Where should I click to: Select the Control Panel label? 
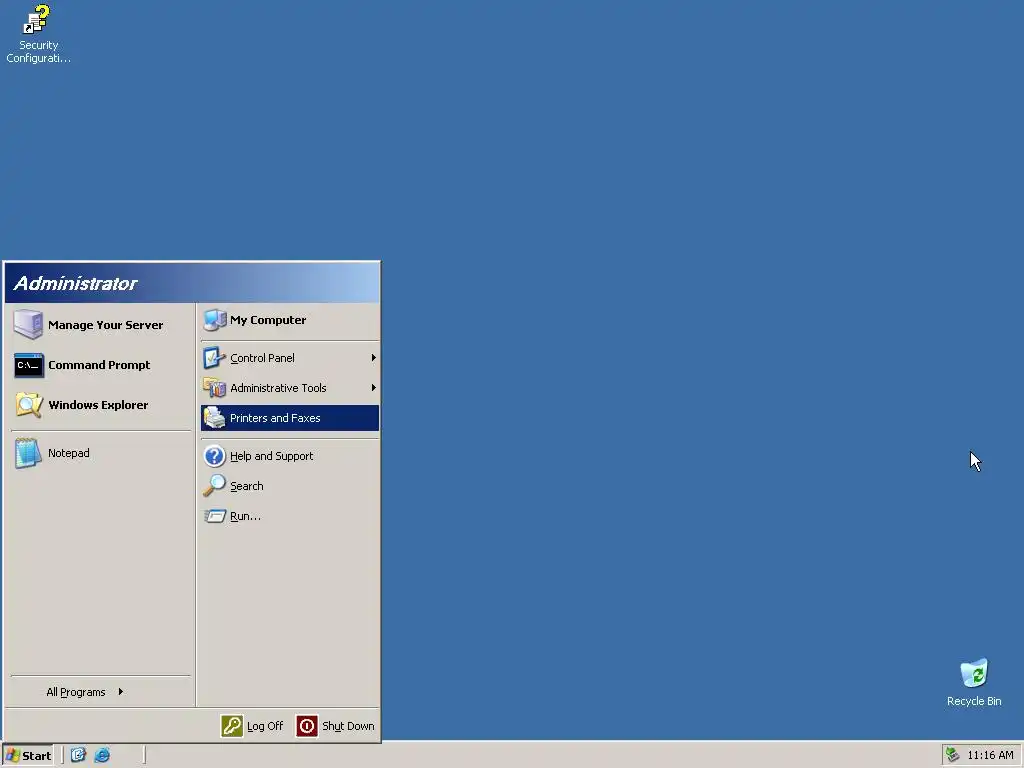263,358
